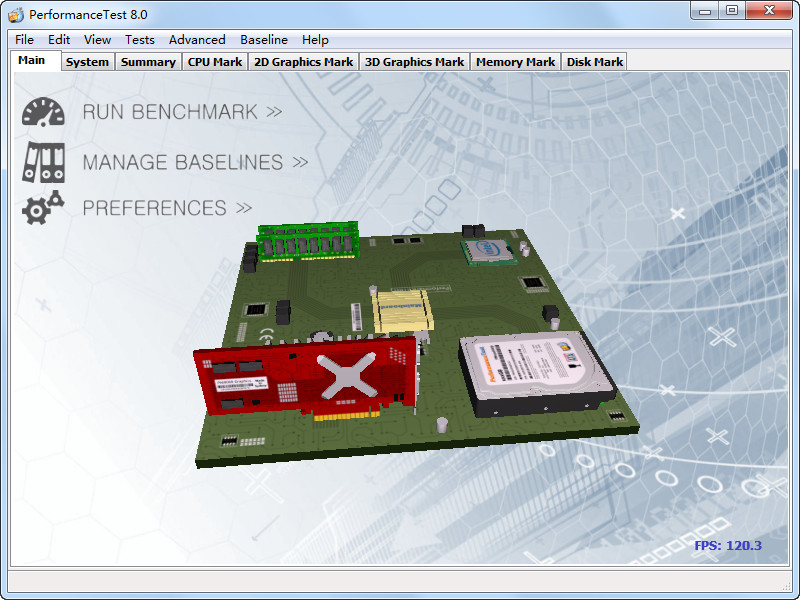Screen dimensions: 800x600
Task: Switch to the CPU Mark tab
Action: (215, 62)
